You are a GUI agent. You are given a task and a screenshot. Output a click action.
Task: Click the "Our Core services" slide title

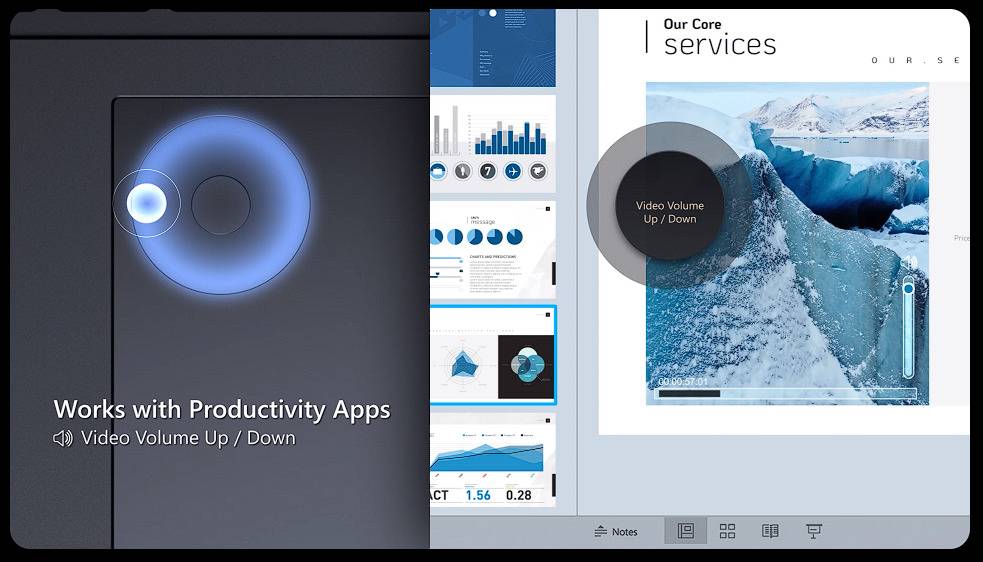(x=719, y=37)
